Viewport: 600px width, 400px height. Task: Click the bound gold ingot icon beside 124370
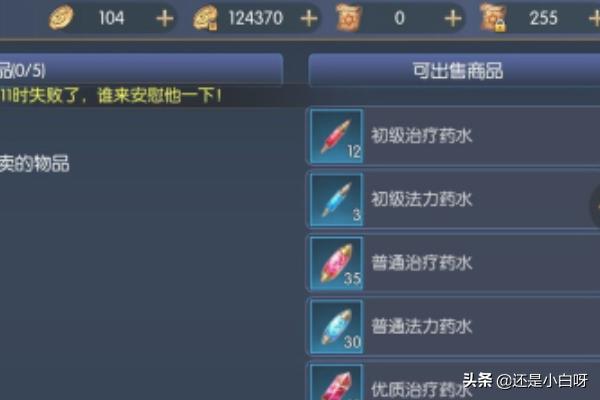click(x=205, y=18)
